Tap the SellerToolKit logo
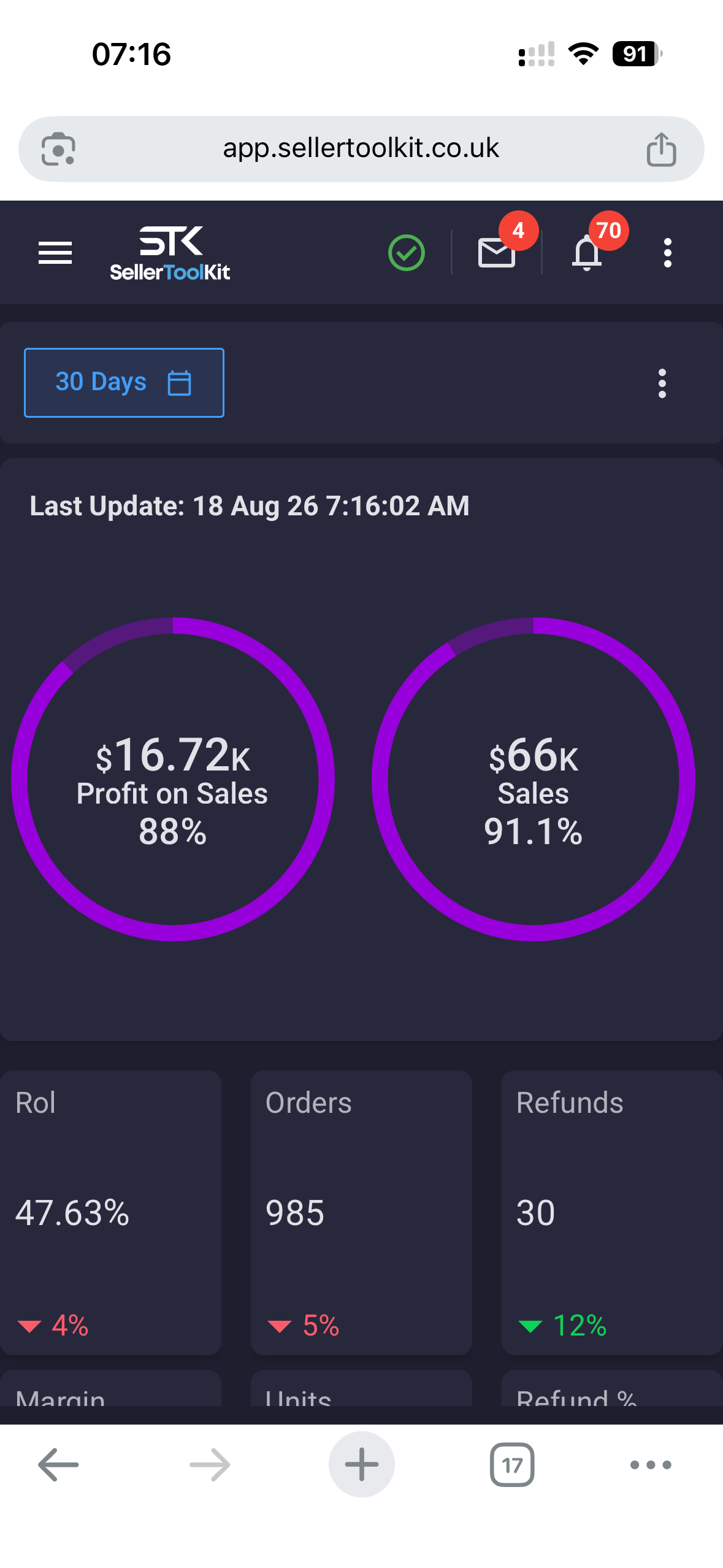Image resolution: width=723 pixels, height=1568 pixels. click(170, 253)
